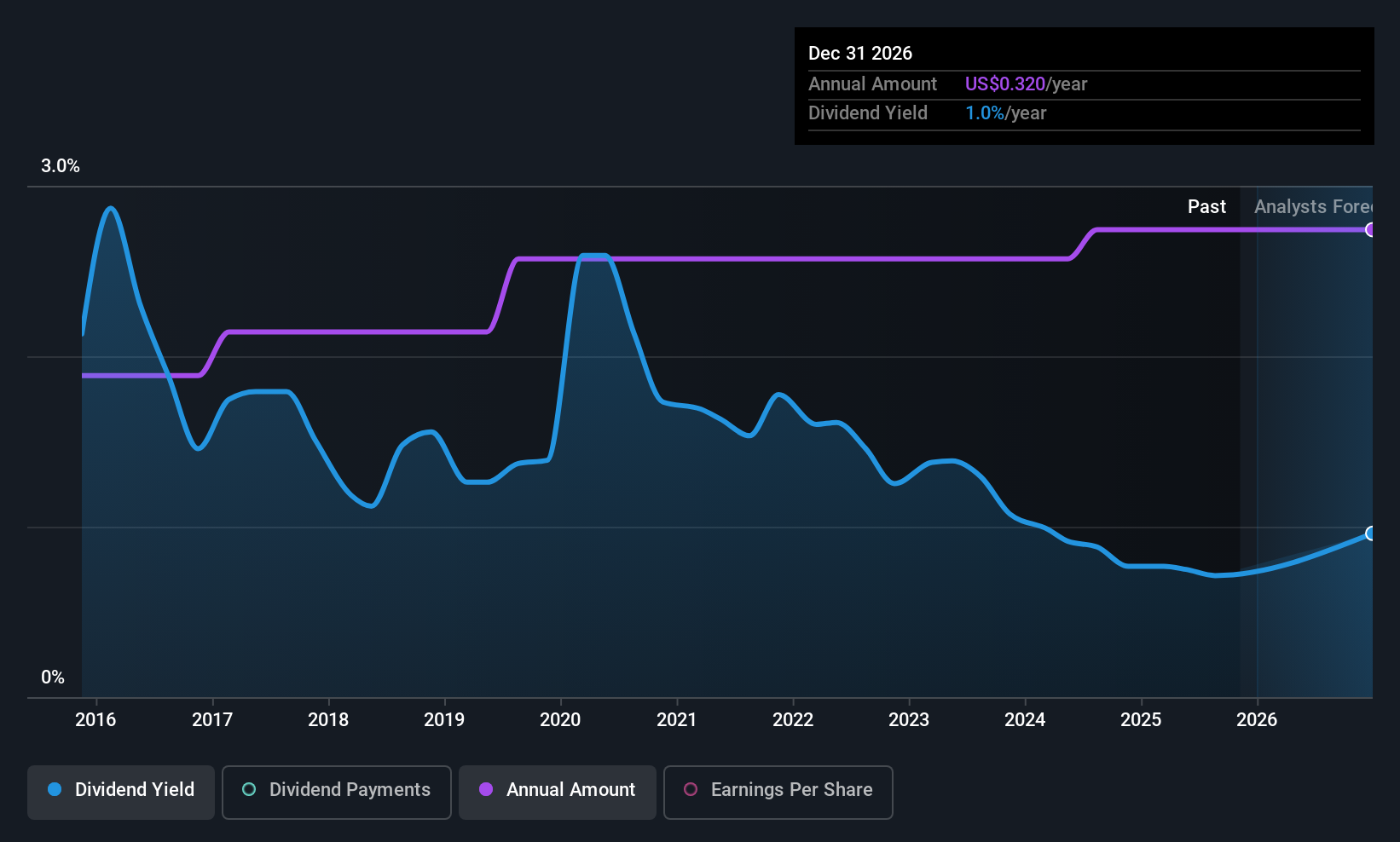Click the blue Dividend Yield legend dot
The image size is (1400, 842).
click(x=55, y=789)
